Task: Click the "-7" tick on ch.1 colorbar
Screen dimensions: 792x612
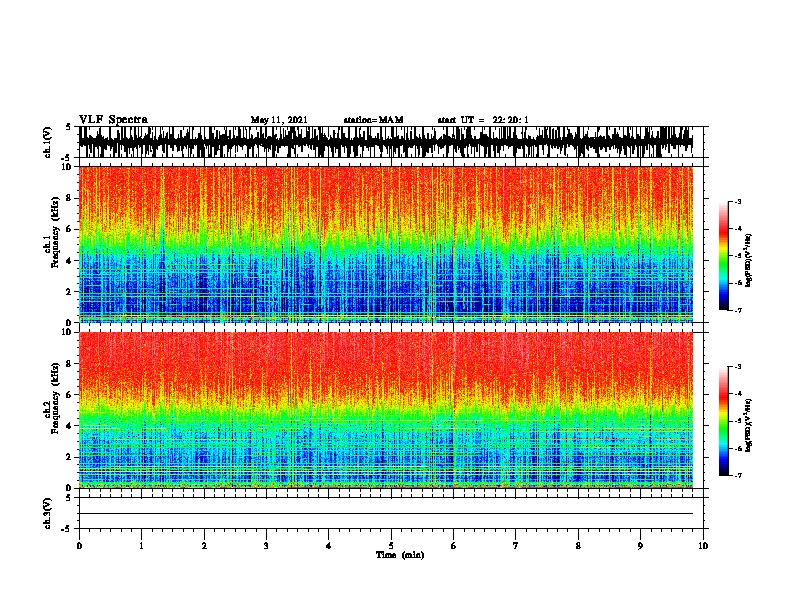Action: 738,310
